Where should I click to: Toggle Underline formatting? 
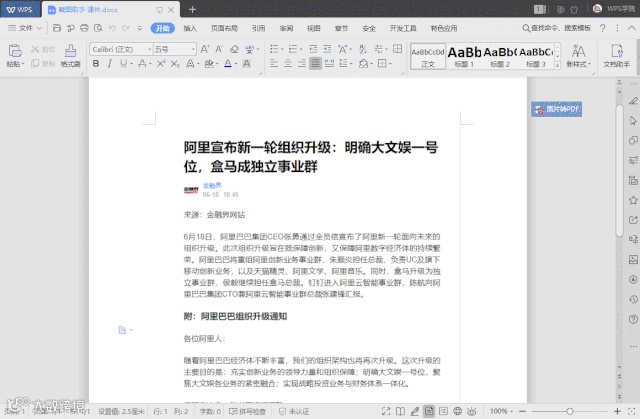tap(123, 63)
